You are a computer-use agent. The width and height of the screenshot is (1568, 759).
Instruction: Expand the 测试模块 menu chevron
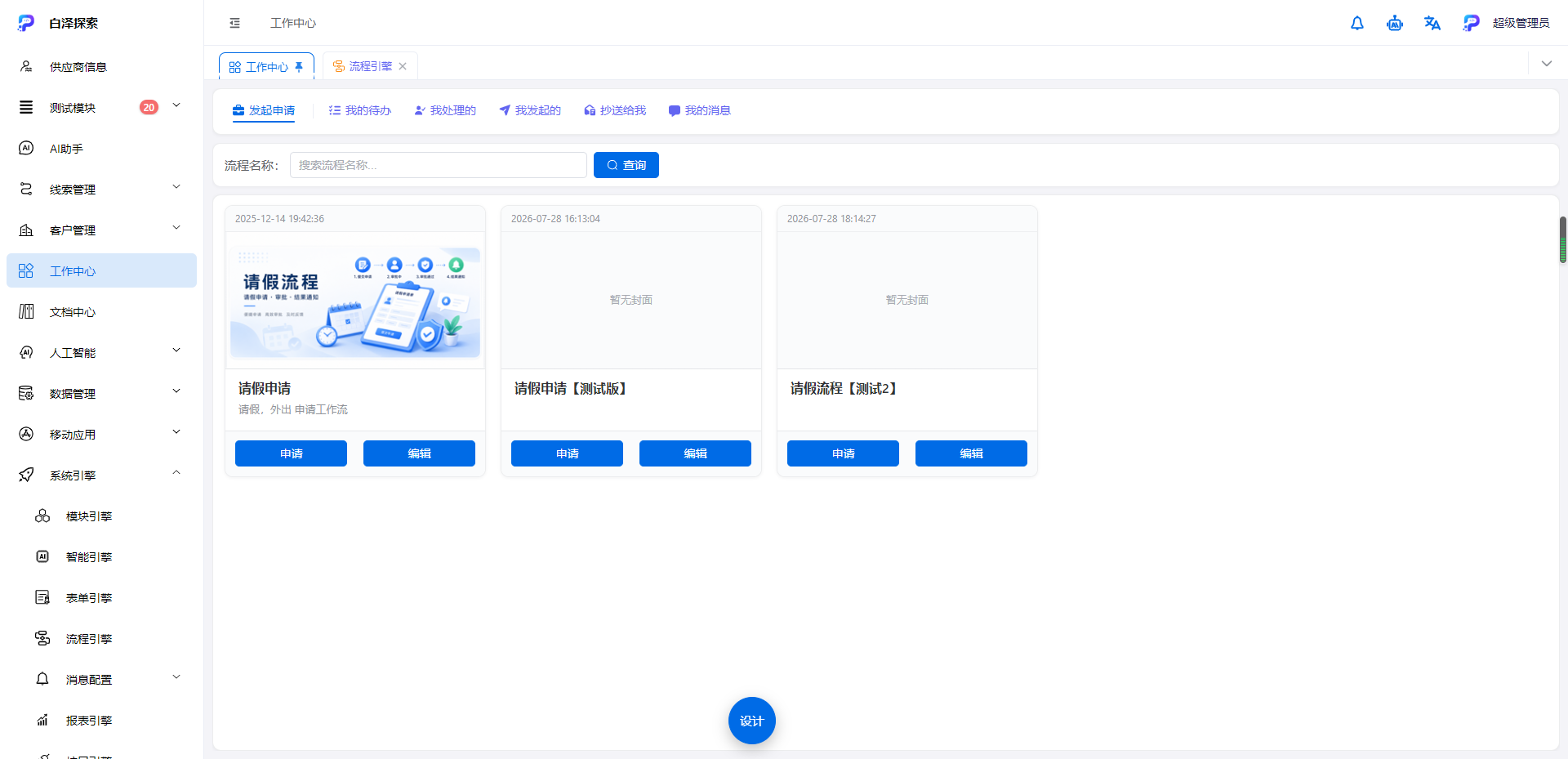(x=176, y=105)
